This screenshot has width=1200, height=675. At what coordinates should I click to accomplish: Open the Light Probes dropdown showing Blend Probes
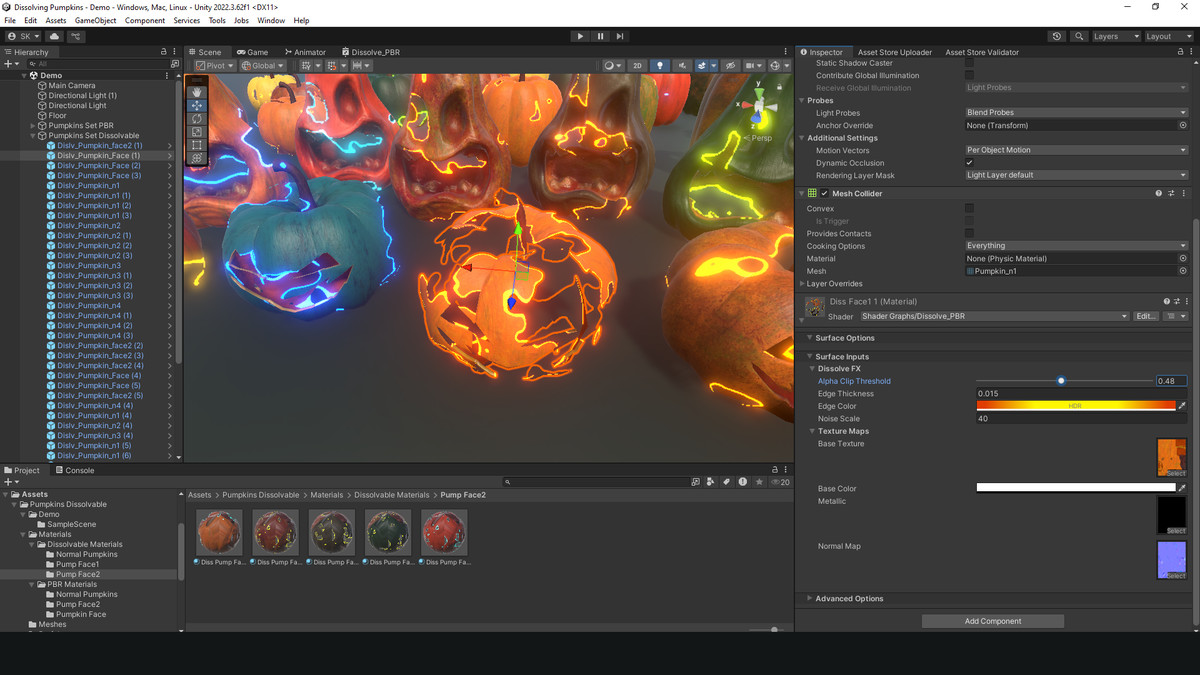click(x=1075, y=112)
